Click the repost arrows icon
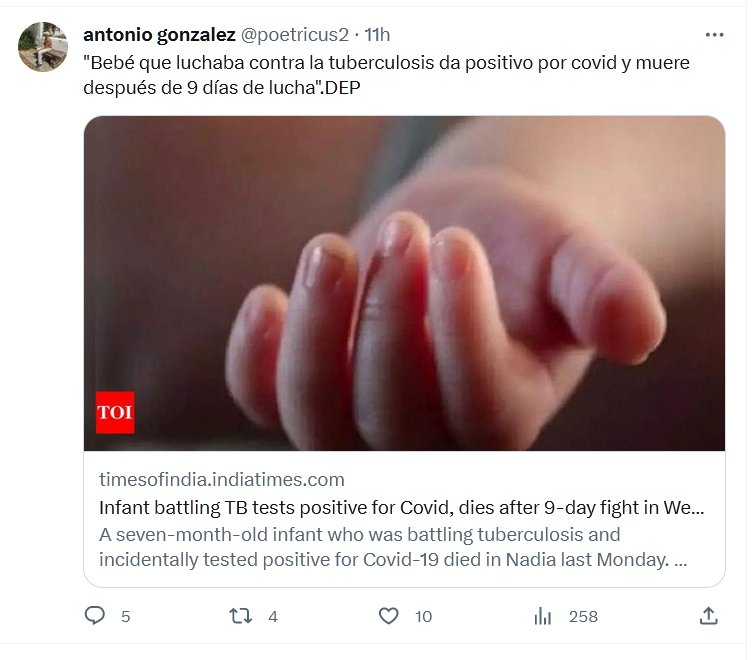Viewport: 754px width, 660px height. (x=241, y=616)
